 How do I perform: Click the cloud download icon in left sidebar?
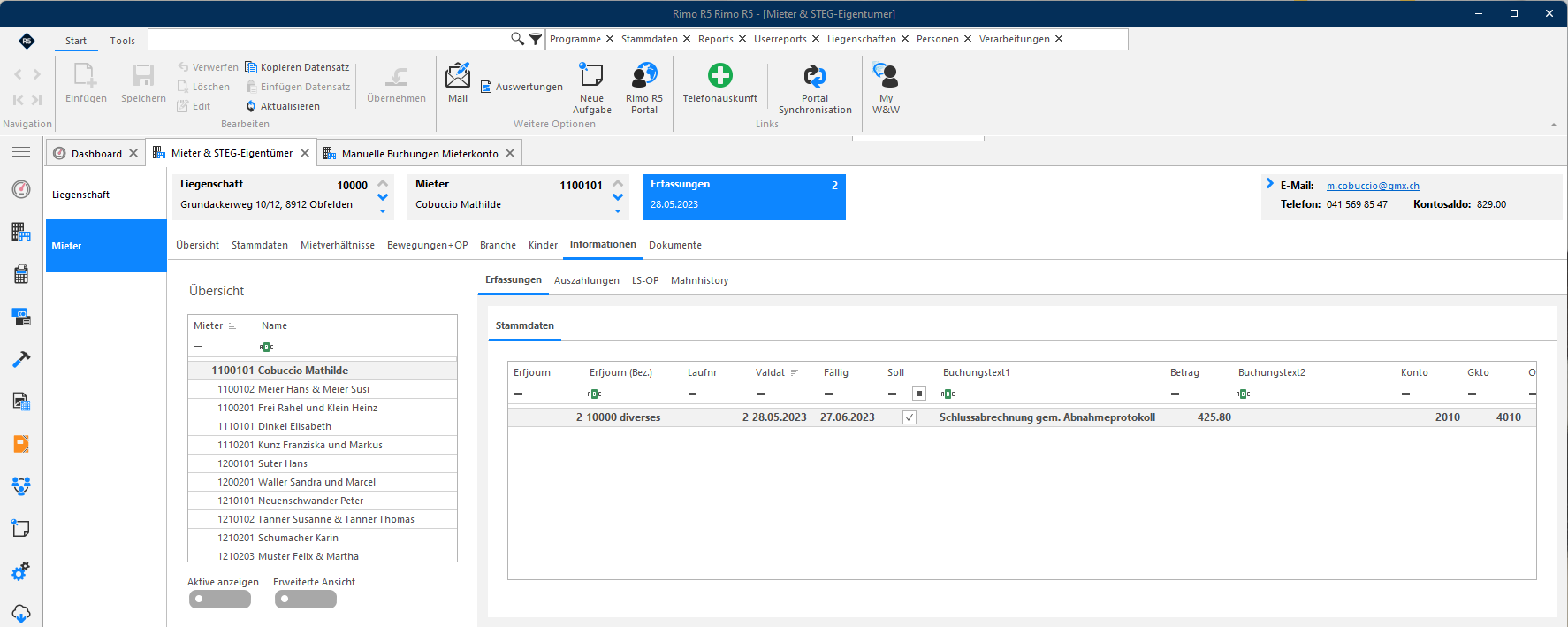[21, 613]
